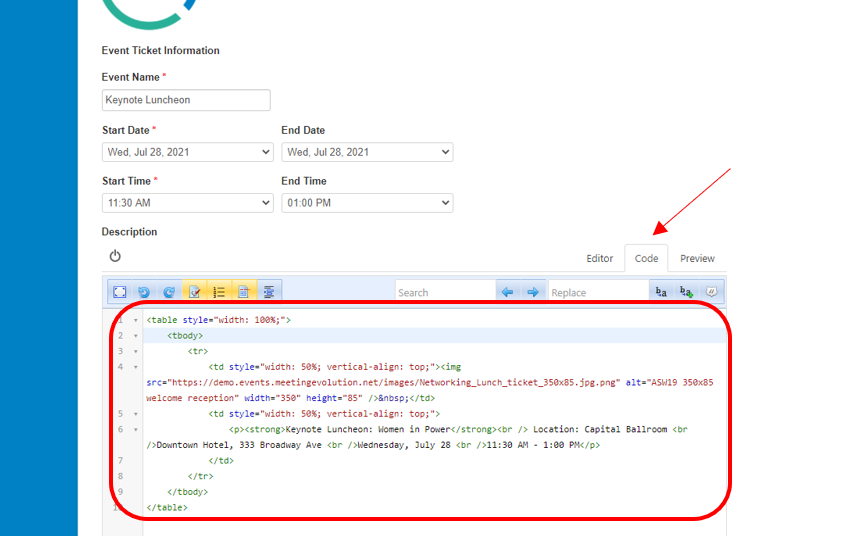Image resolution: width=843 pixels, height=536 pixels.
Task: Jump to next search match arrow
Action: tap(532, 292)
